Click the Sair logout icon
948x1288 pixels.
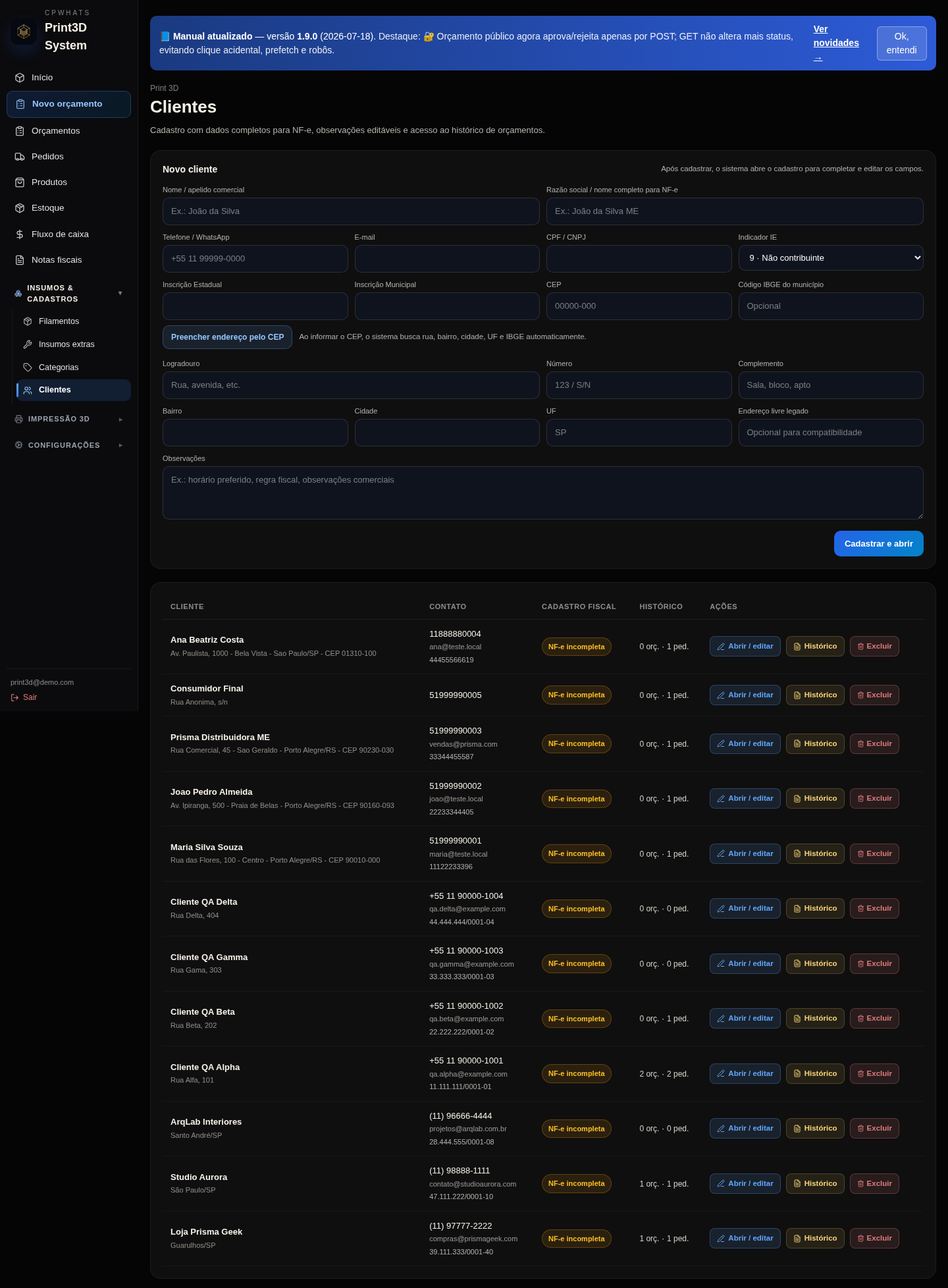15,697
